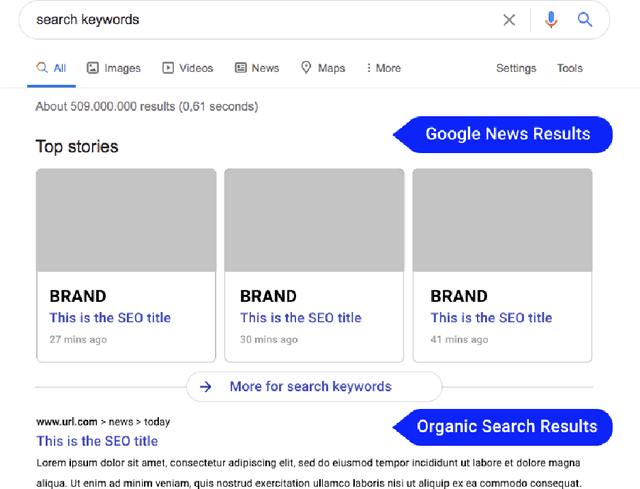Screen dimensions: 640x489
Task: Start voice search with the microphone icon
Action: pos(551,20)
